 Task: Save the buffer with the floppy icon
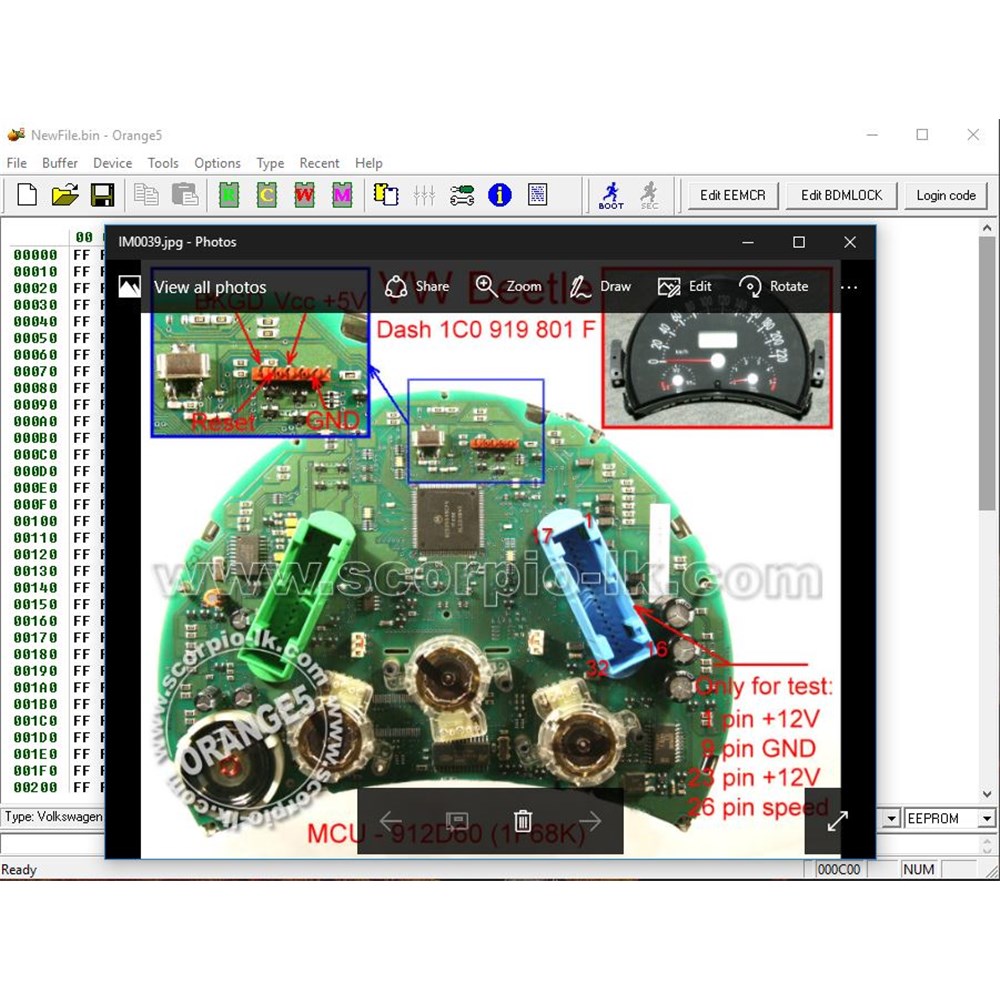point(102,195)
